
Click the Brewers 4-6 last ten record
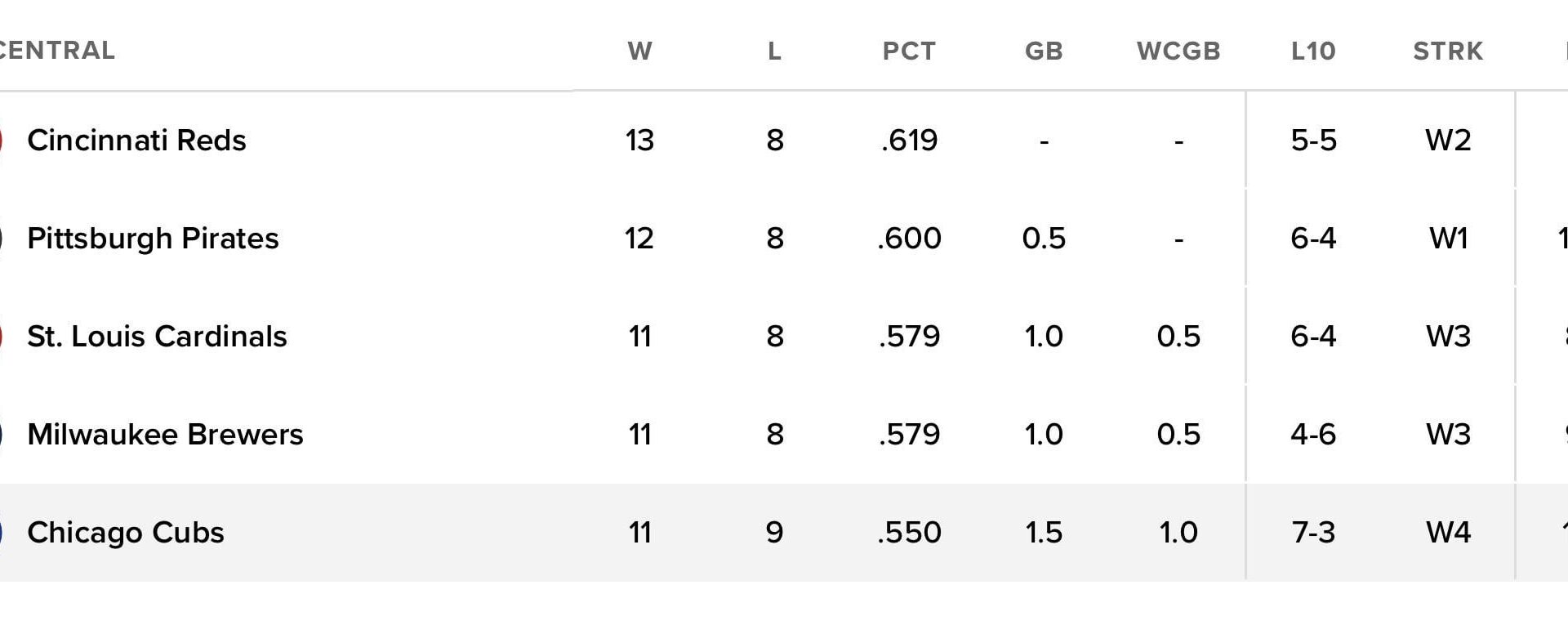click(x=1313, y=435)
